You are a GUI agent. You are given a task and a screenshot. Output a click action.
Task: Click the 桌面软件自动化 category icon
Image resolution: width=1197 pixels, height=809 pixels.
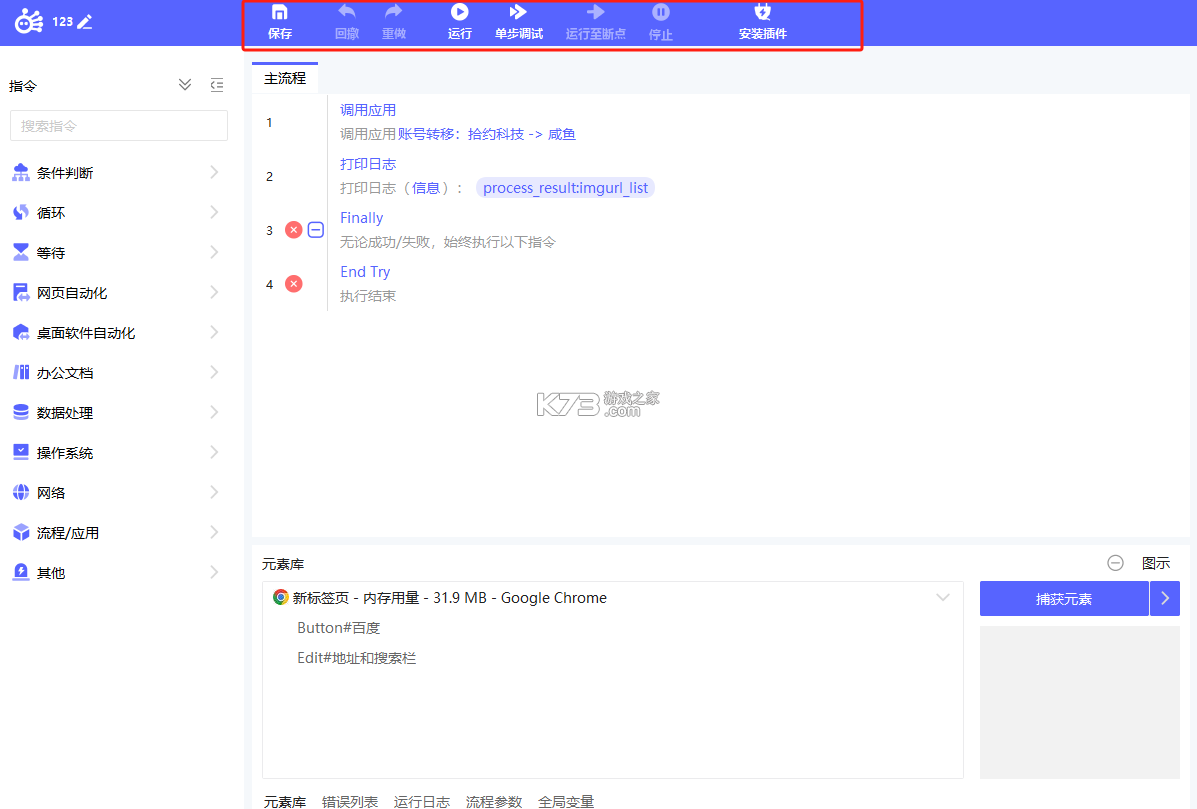click(x=21, y=332)
